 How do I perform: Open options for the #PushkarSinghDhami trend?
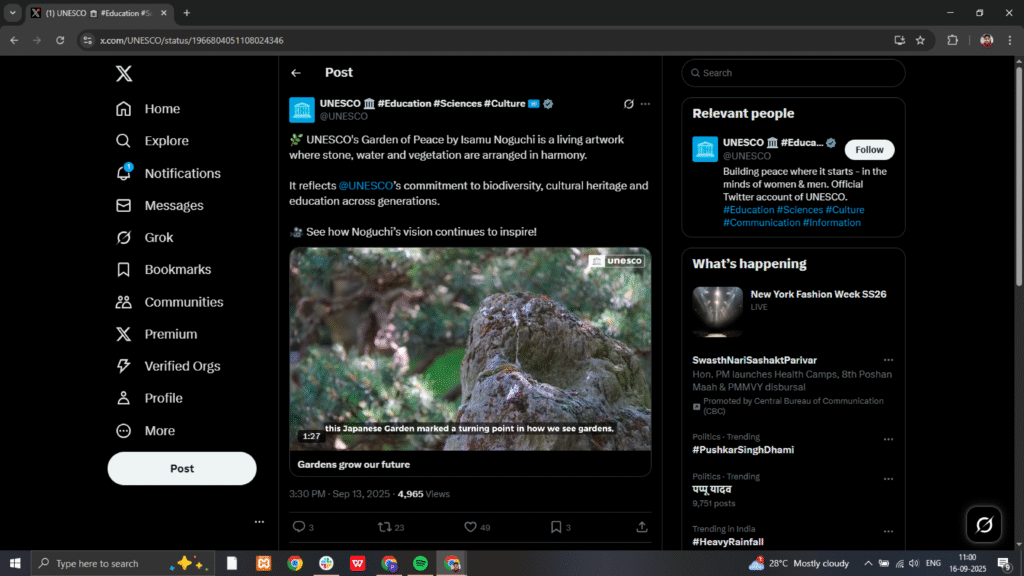tap(889, 438)
